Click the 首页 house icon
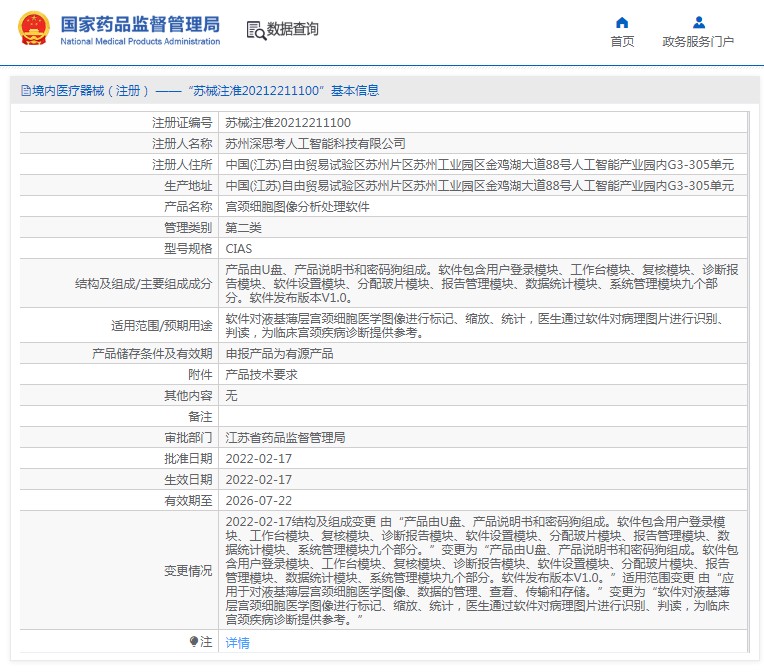This screenshot has width=764, height=672. coord(622,22)
